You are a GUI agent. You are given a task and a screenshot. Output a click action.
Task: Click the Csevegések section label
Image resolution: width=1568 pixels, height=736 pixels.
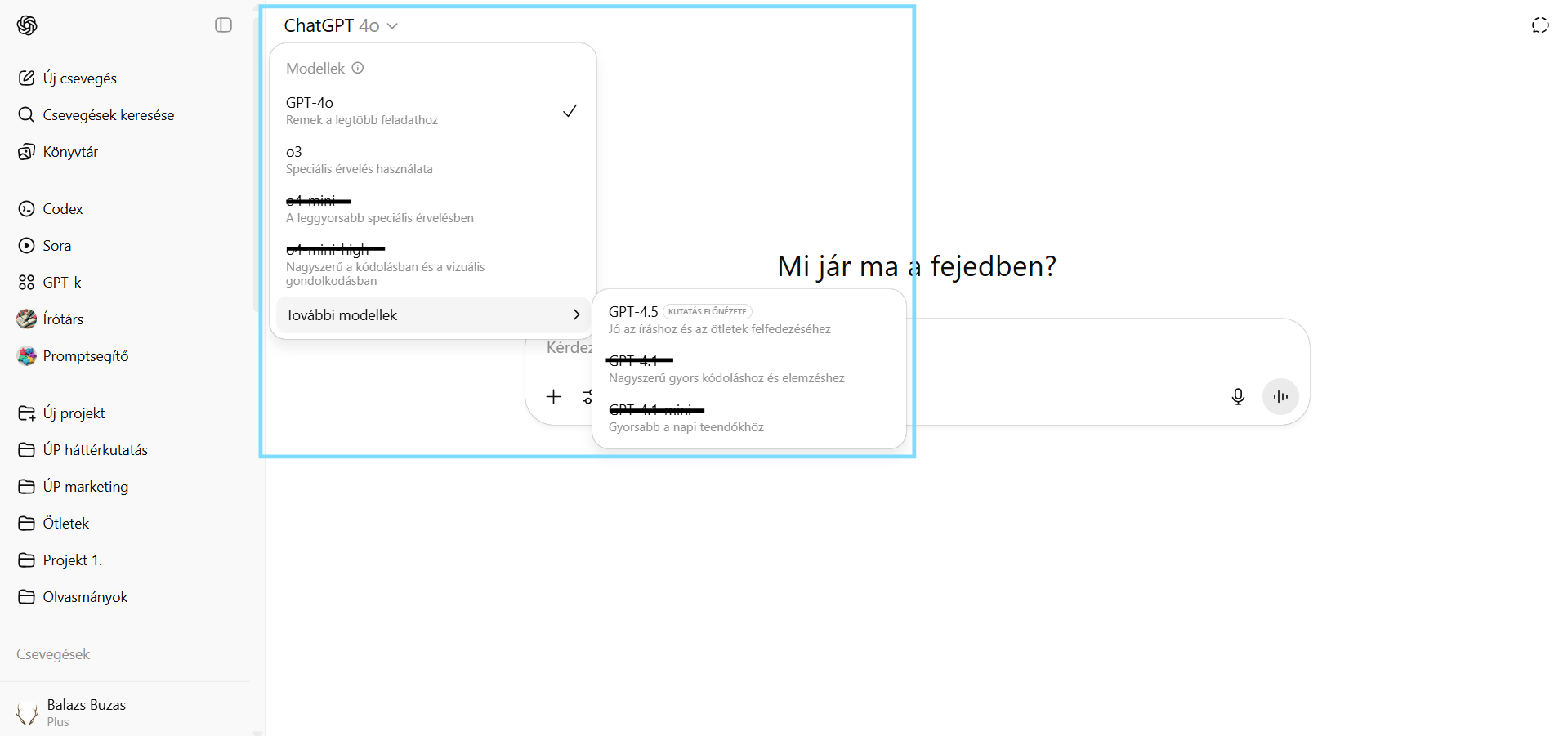(53, 653)
